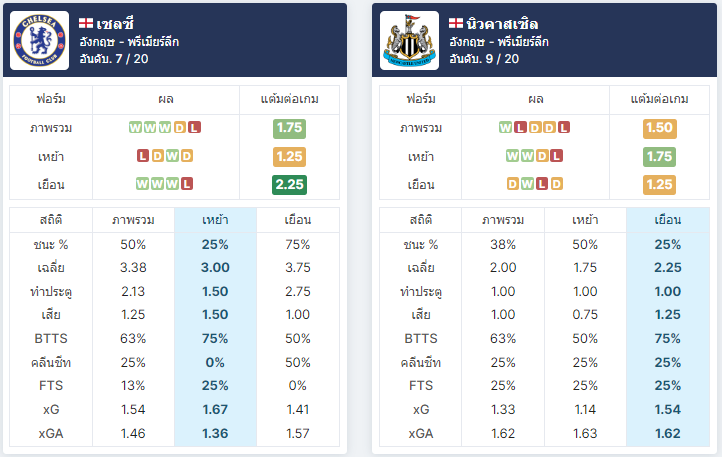Select the highlighted เยือน column header for Newcastle
The width and height of the screenshot is (722, 457).
pyautogui.click(x=668, y=220)
